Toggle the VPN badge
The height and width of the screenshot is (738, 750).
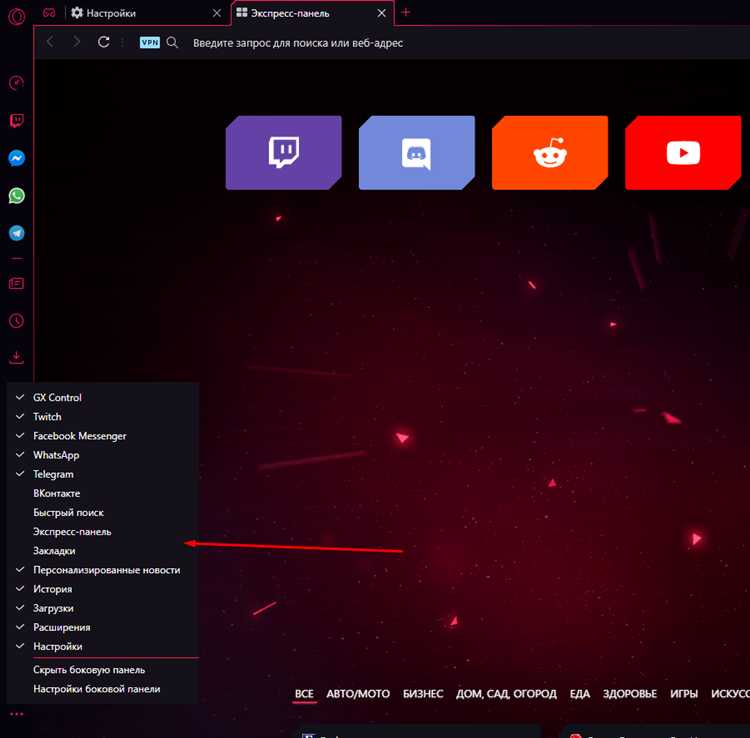150,43
